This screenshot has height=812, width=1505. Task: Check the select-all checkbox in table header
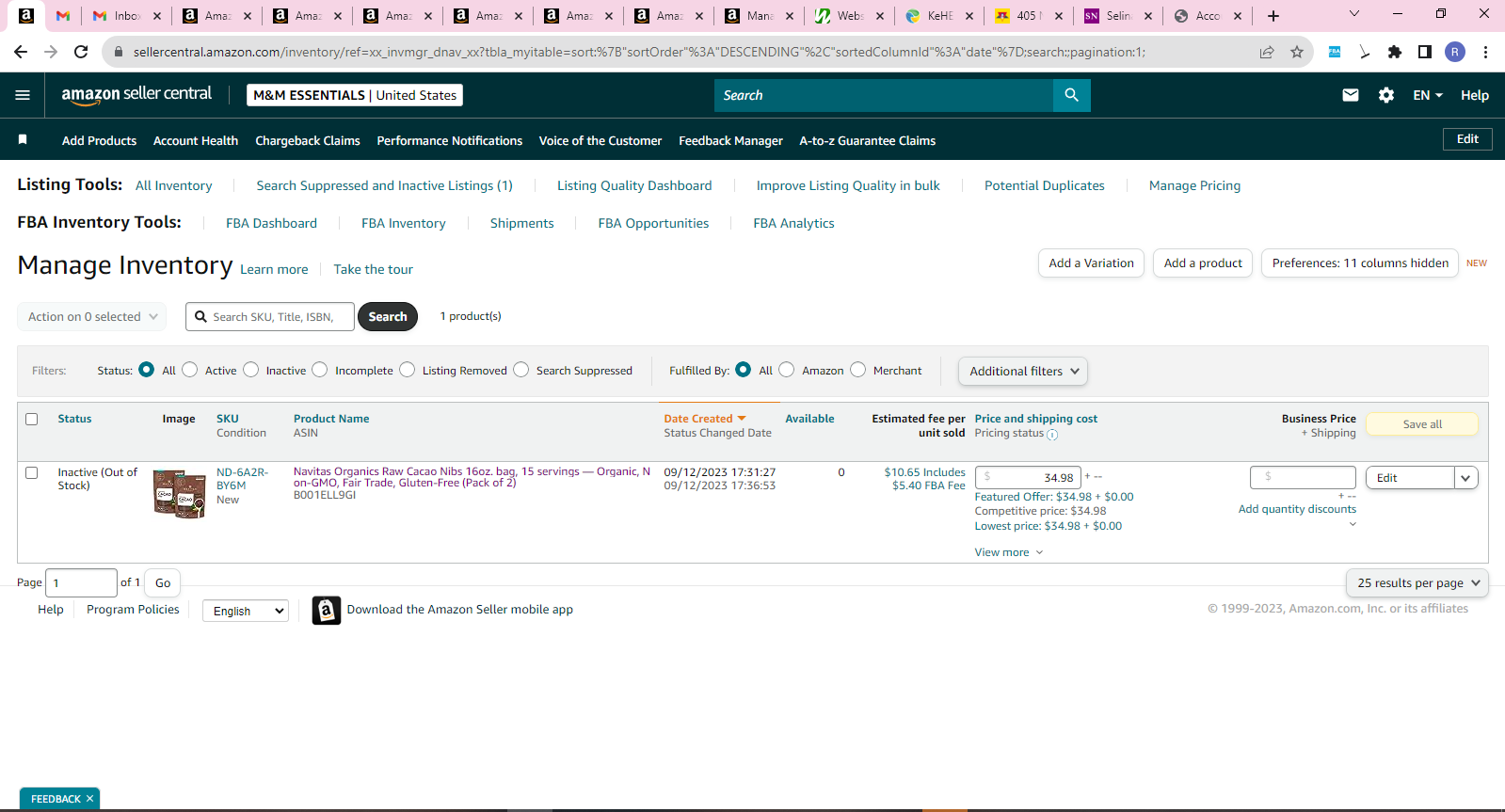click(32, 420)
